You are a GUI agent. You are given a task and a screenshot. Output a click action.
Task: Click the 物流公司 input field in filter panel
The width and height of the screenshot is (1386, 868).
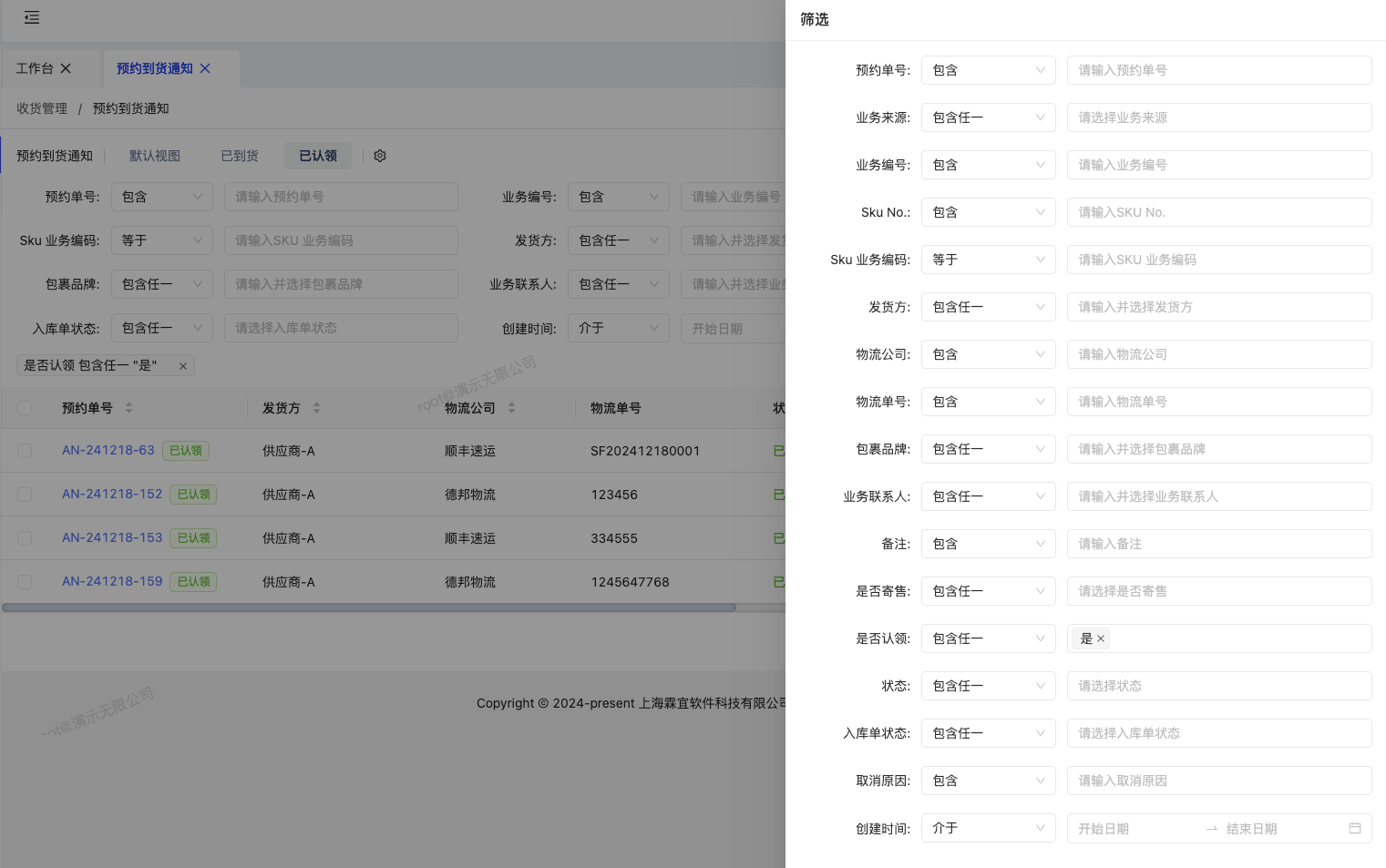(1218, 354)
